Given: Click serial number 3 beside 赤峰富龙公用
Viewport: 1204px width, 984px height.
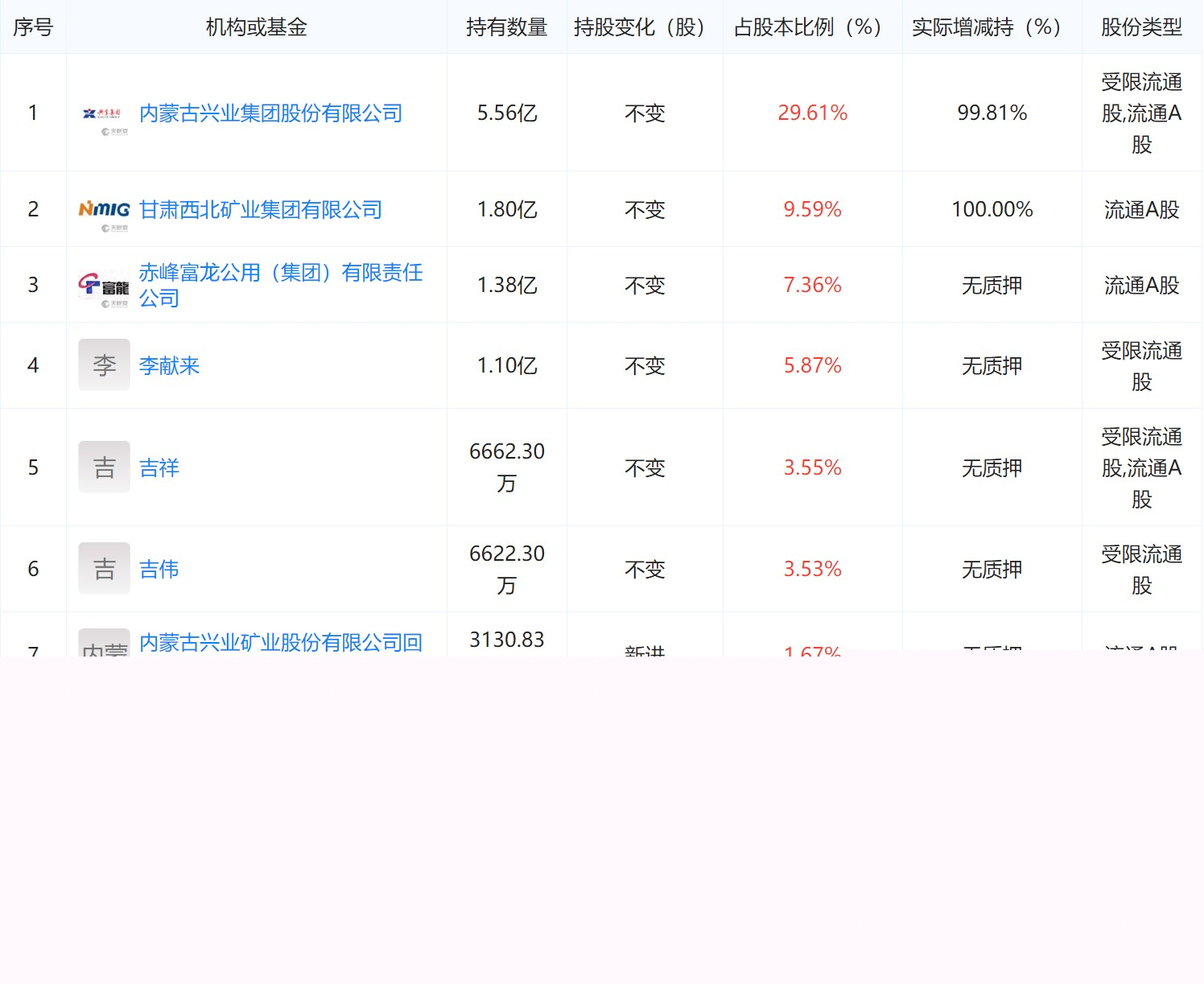Looking at the screenshot, I should 33,286.
